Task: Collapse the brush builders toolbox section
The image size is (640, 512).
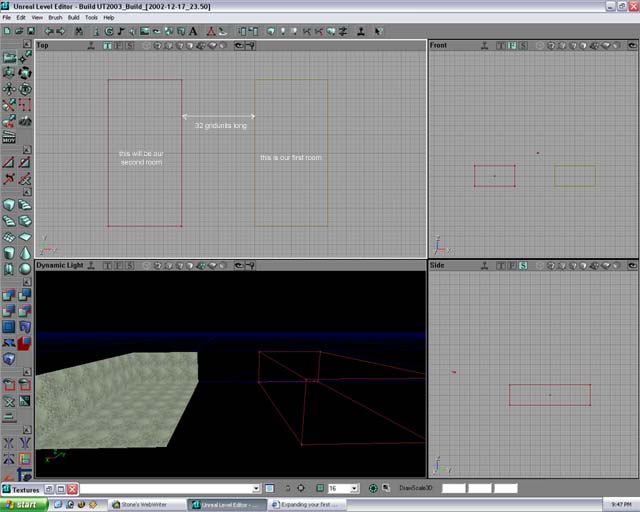Action: click(27, 191)
